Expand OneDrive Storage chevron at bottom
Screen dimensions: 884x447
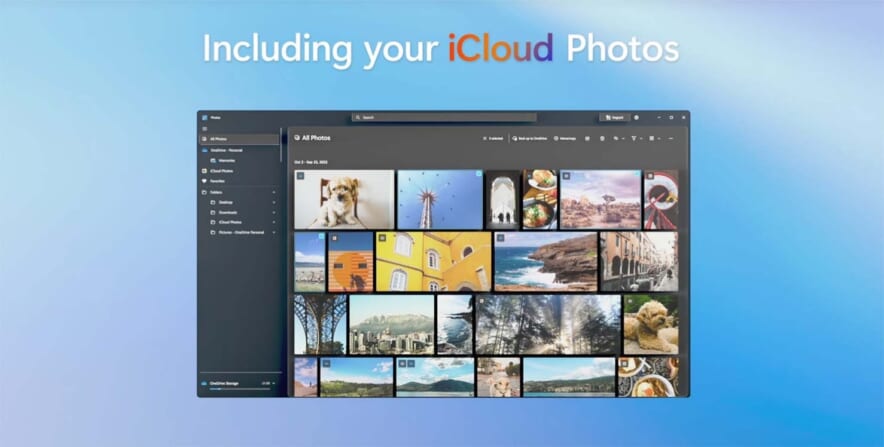click(274, 383)
